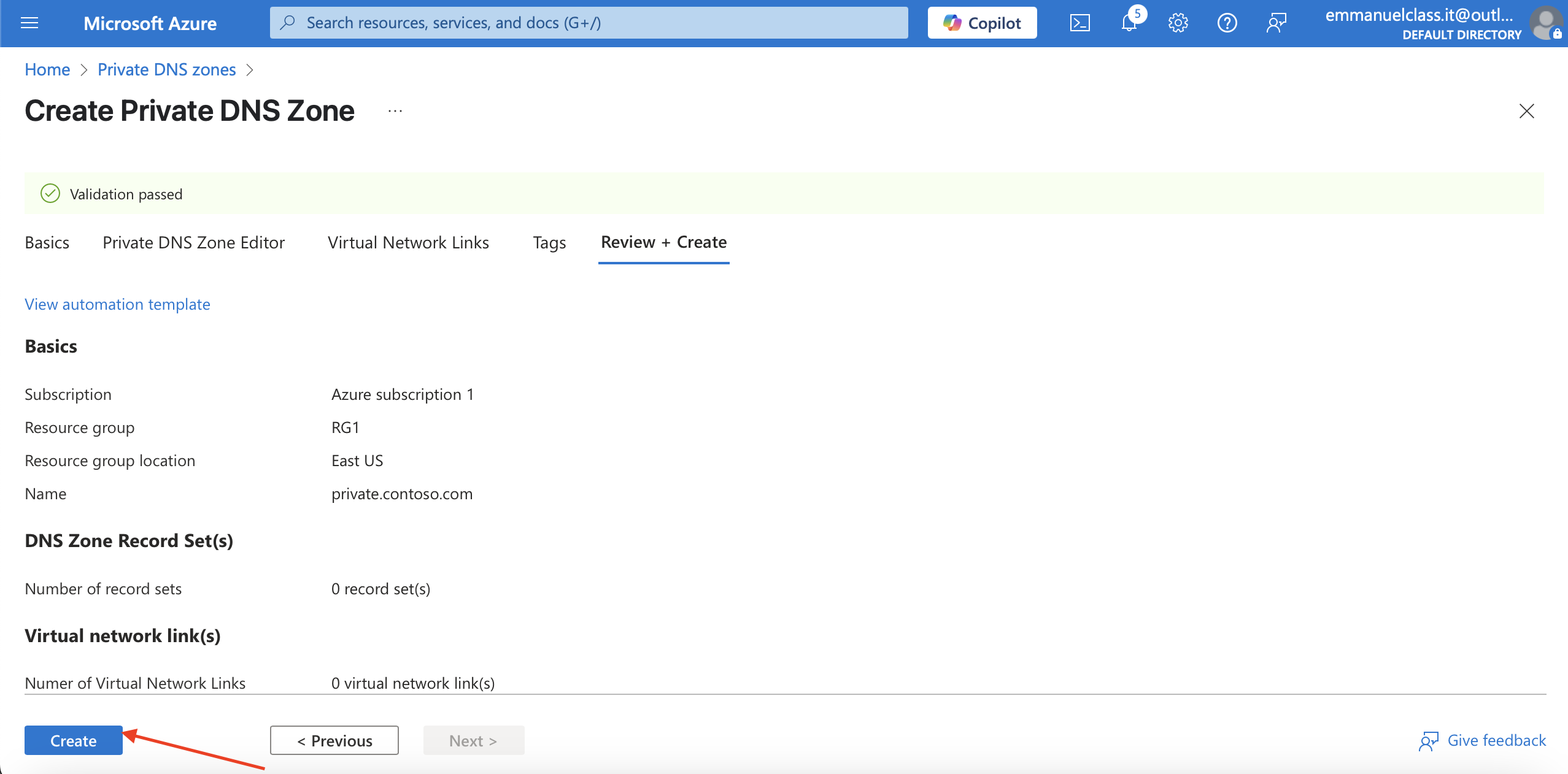Select the 'RG1' resource group value
This screenshot has width=1568, height=774.
click(346, 427)
